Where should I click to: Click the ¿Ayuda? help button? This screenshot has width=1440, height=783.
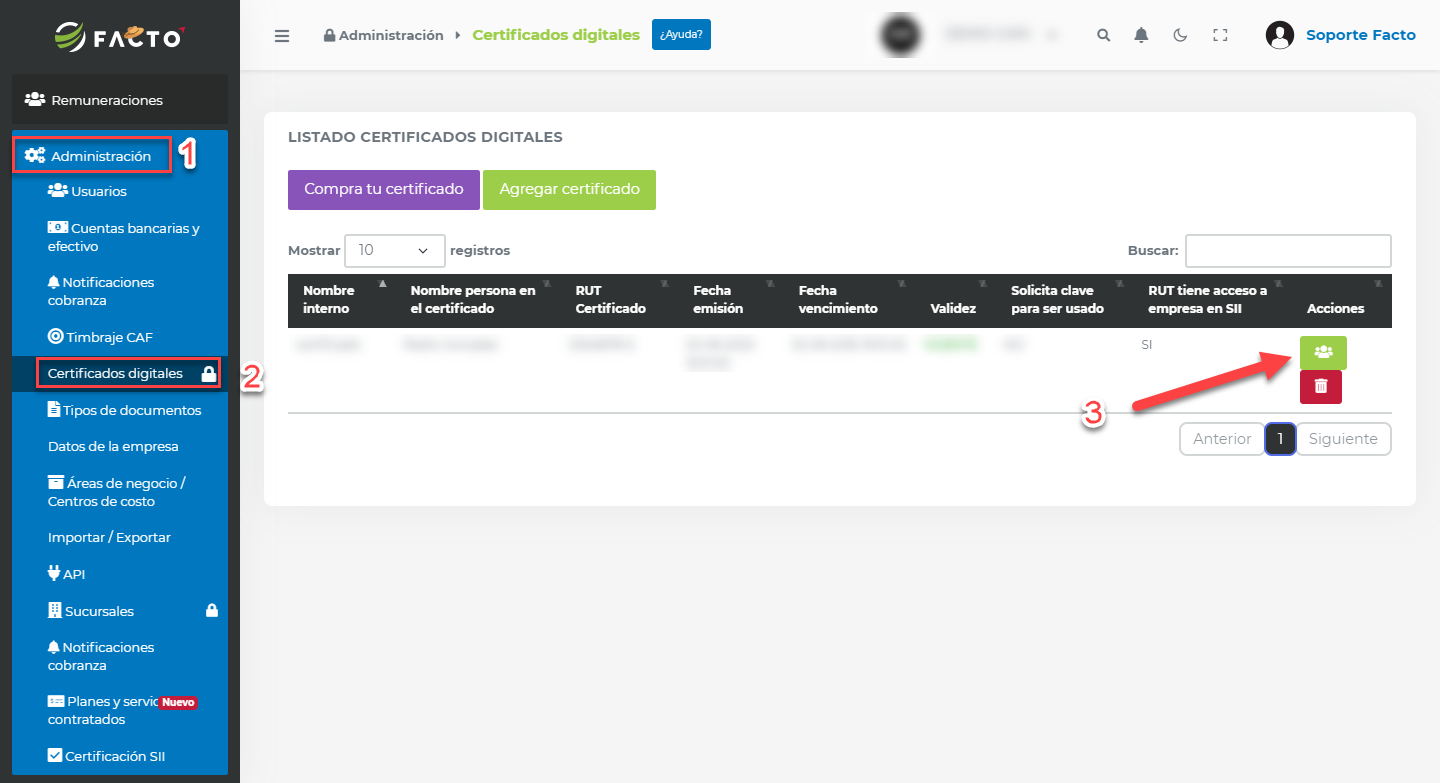click(x=681, y=35)
